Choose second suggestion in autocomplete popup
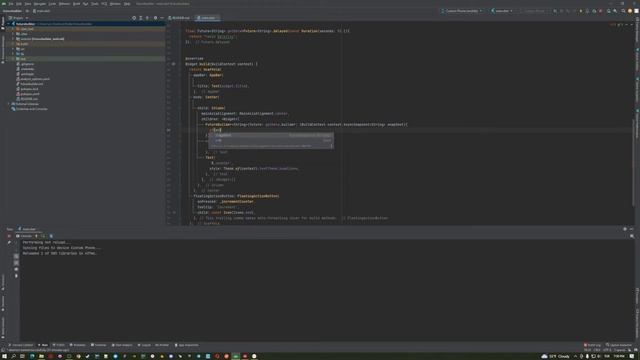The image size is (640, 360). 271,140
